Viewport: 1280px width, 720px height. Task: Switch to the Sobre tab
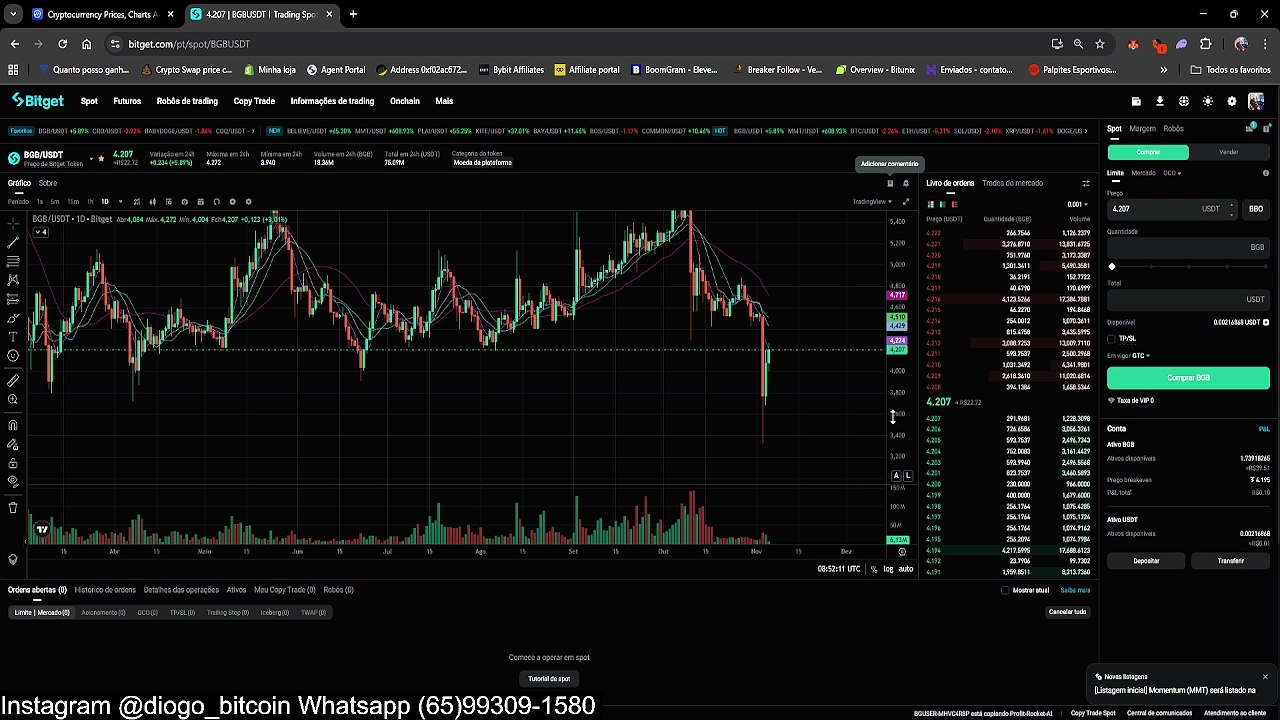point(48,183)
